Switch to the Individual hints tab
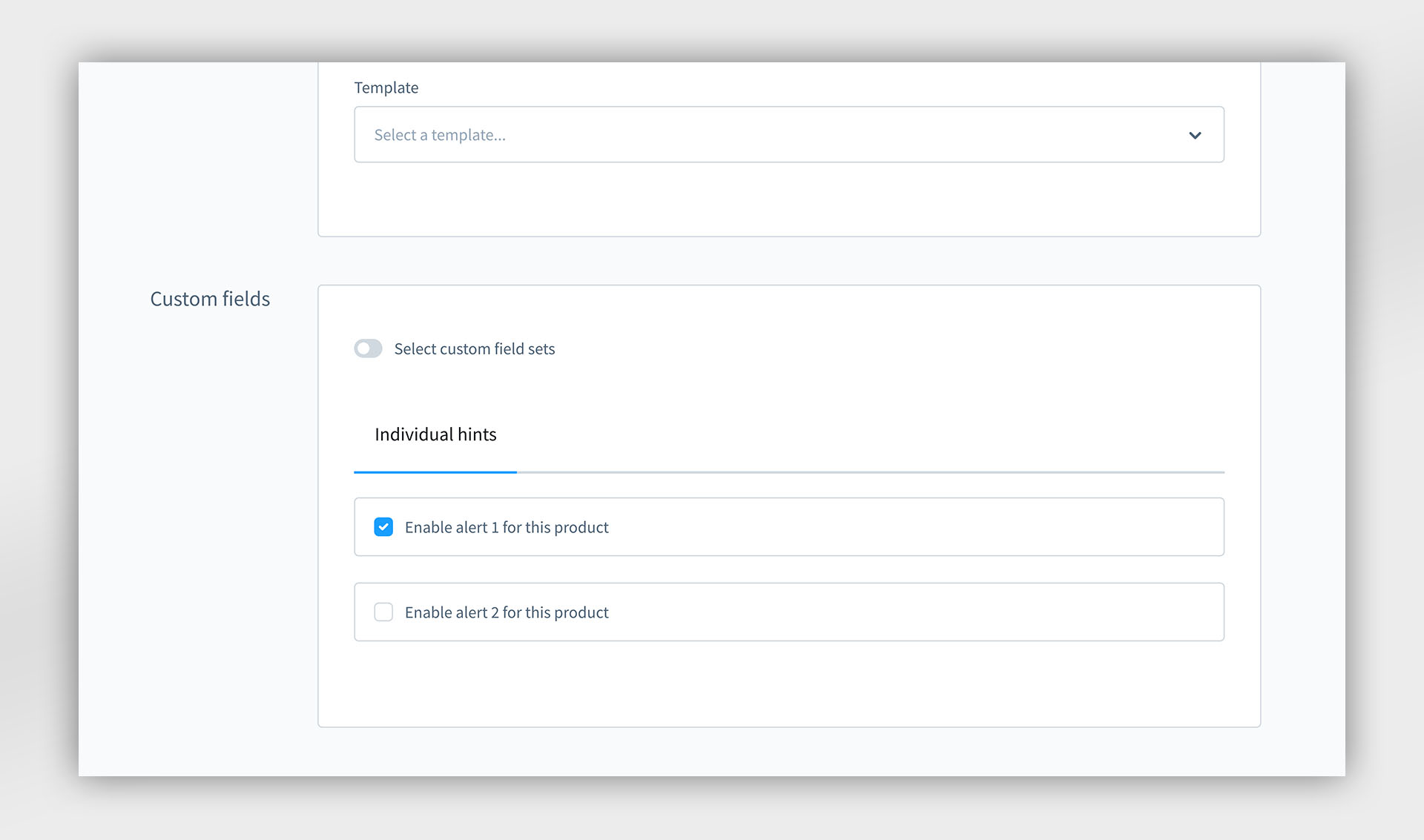The height and width of the screenshot is (840, 1424). 435,434
